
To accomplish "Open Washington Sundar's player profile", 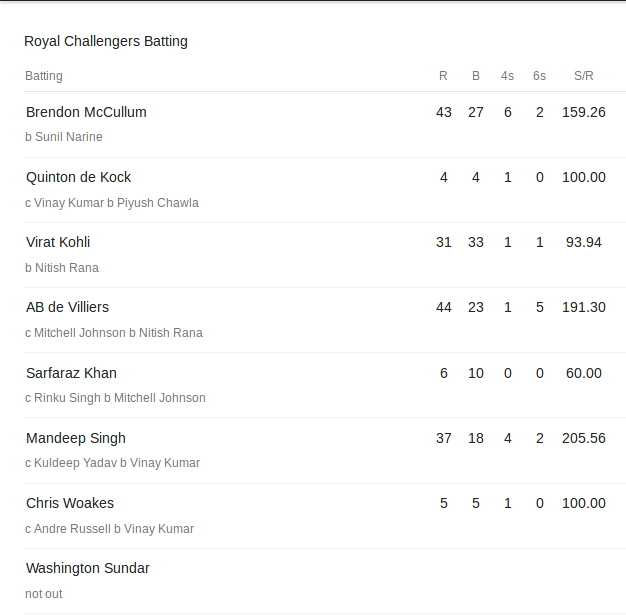I will 87,568.
